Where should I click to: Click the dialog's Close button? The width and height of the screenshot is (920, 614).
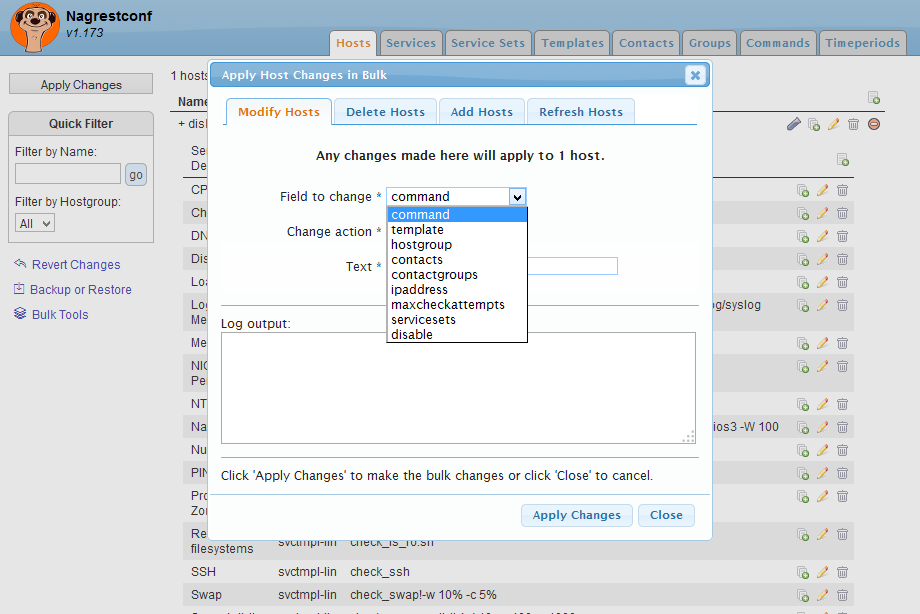point(666,515)
